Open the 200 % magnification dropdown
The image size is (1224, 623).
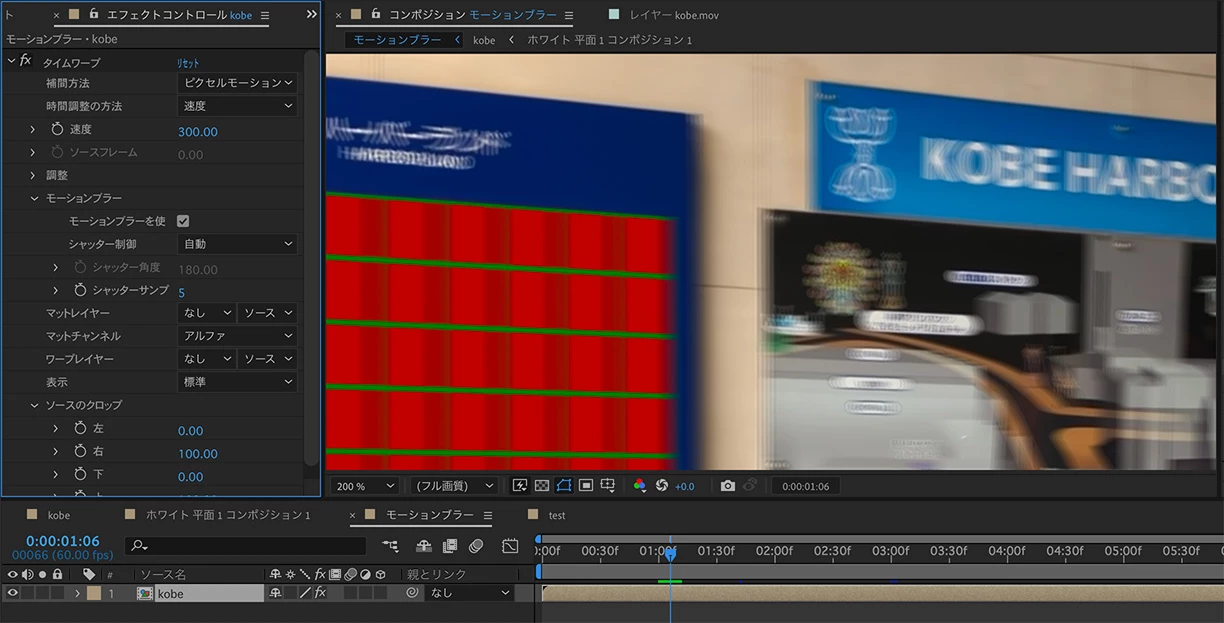pyautogui.click(x=365, y=486)
